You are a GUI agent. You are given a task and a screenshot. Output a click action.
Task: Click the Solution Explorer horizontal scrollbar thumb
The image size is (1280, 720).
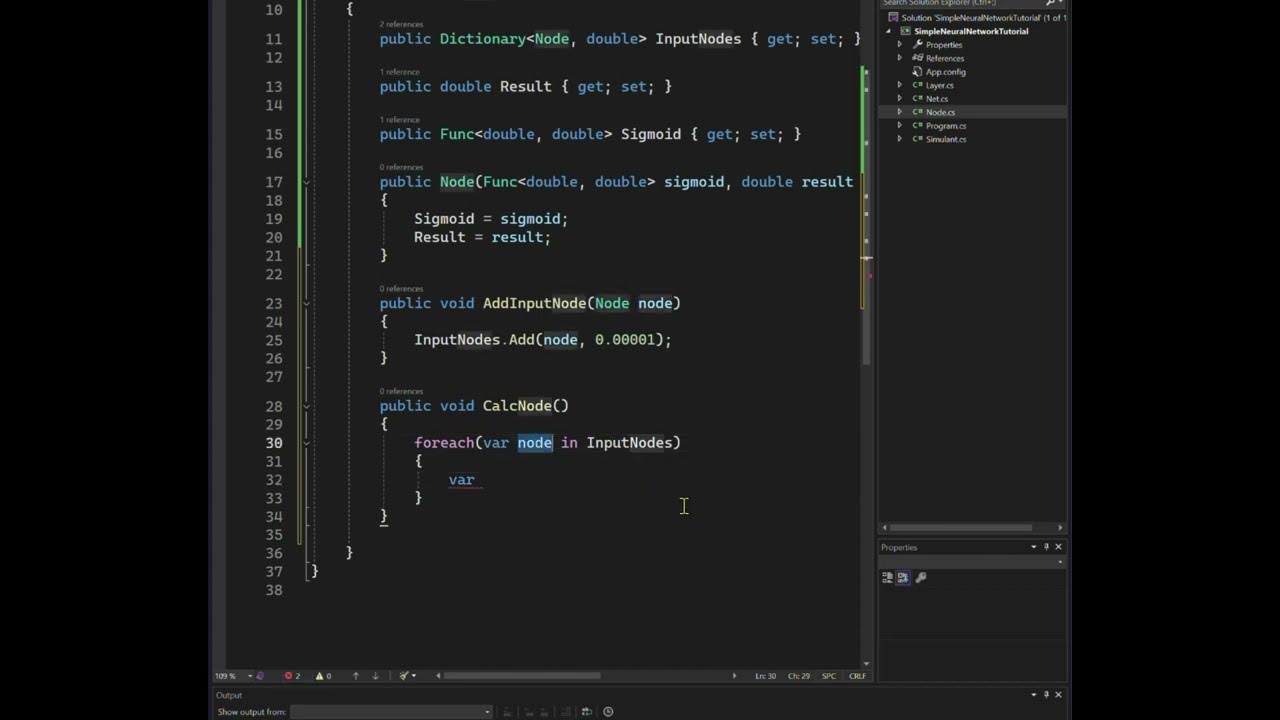point(960,528)
